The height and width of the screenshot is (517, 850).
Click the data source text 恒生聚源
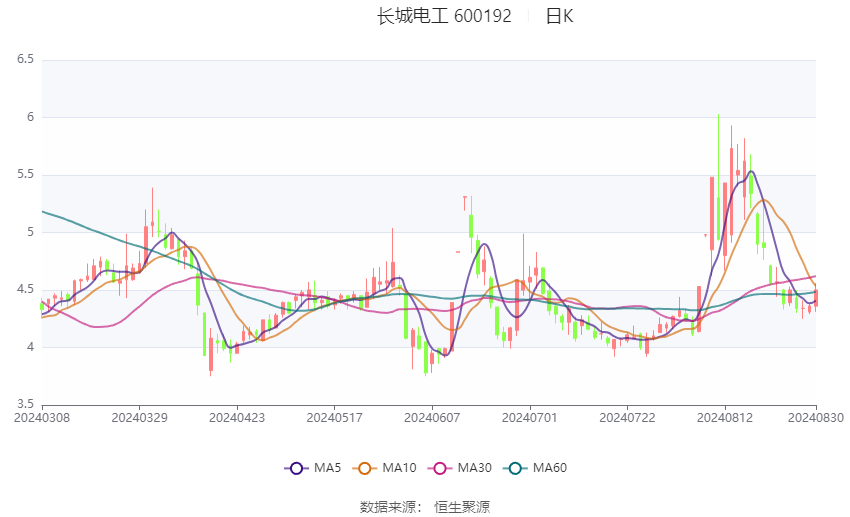click(x=462, y=507)
